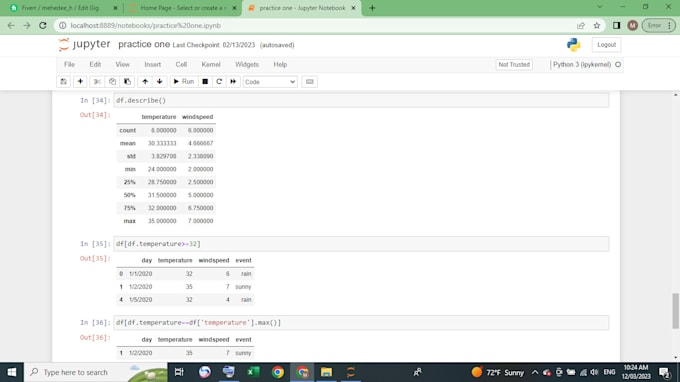This screenshot has height=382, width=680.
Task: Move selected cell up arrow
Action: [145, 82]
